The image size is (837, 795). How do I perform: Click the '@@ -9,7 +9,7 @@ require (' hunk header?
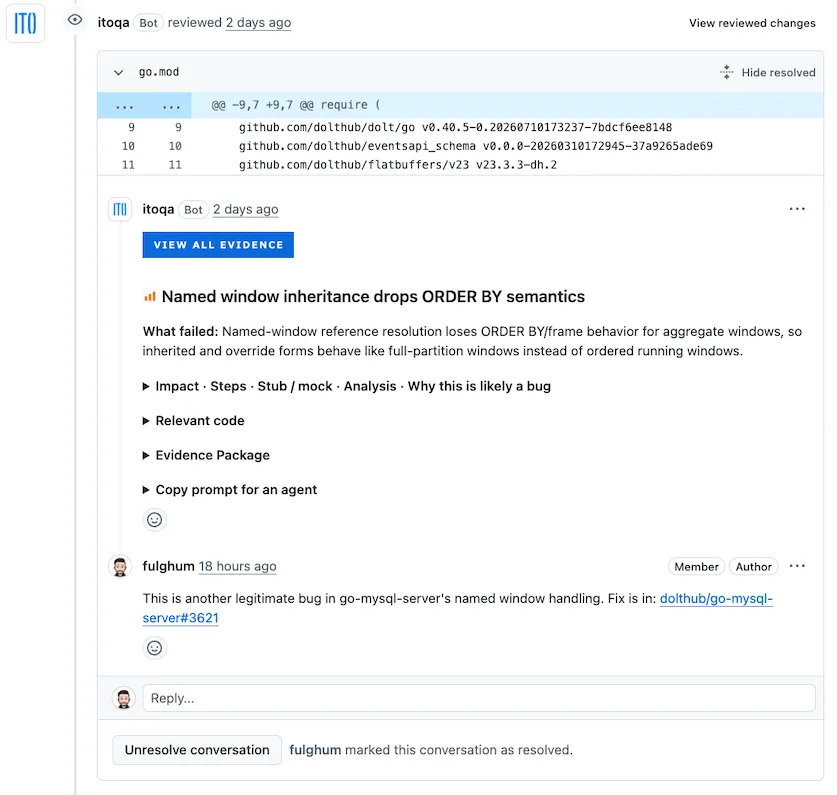[x=296, y=105]
